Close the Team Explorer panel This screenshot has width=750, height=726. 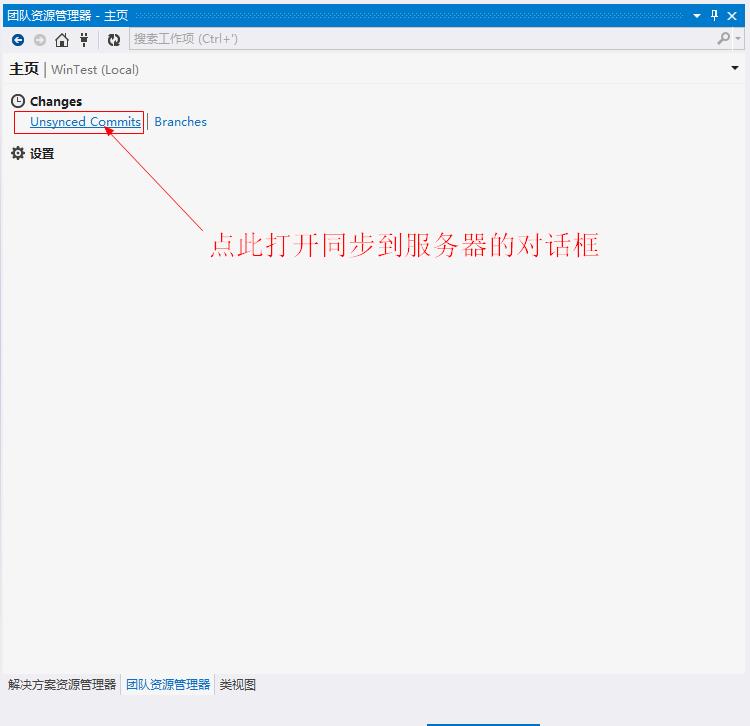point(732,16)
